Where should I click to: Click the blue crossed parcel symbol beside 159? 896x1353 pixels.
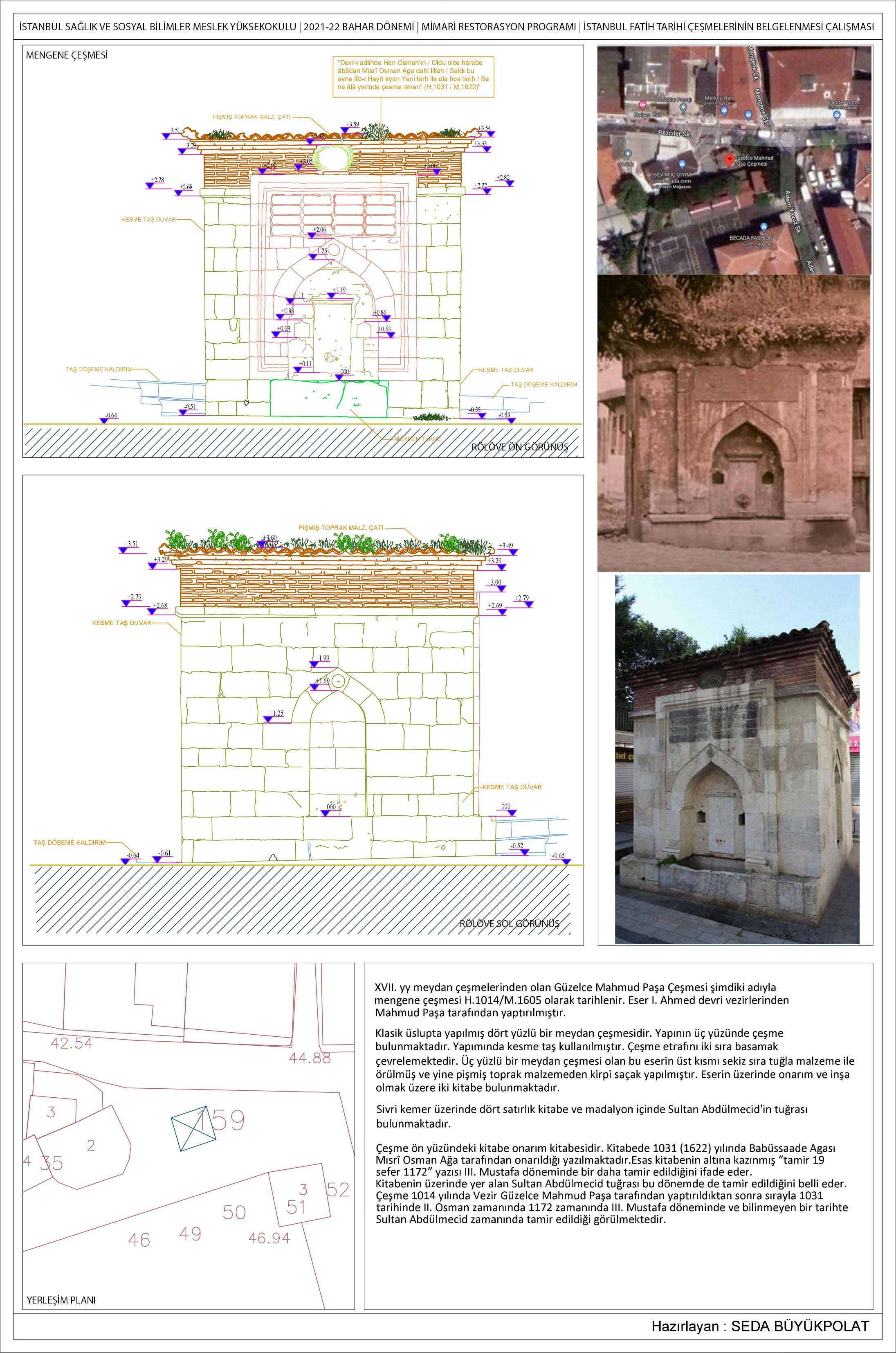pos(194,1129)
